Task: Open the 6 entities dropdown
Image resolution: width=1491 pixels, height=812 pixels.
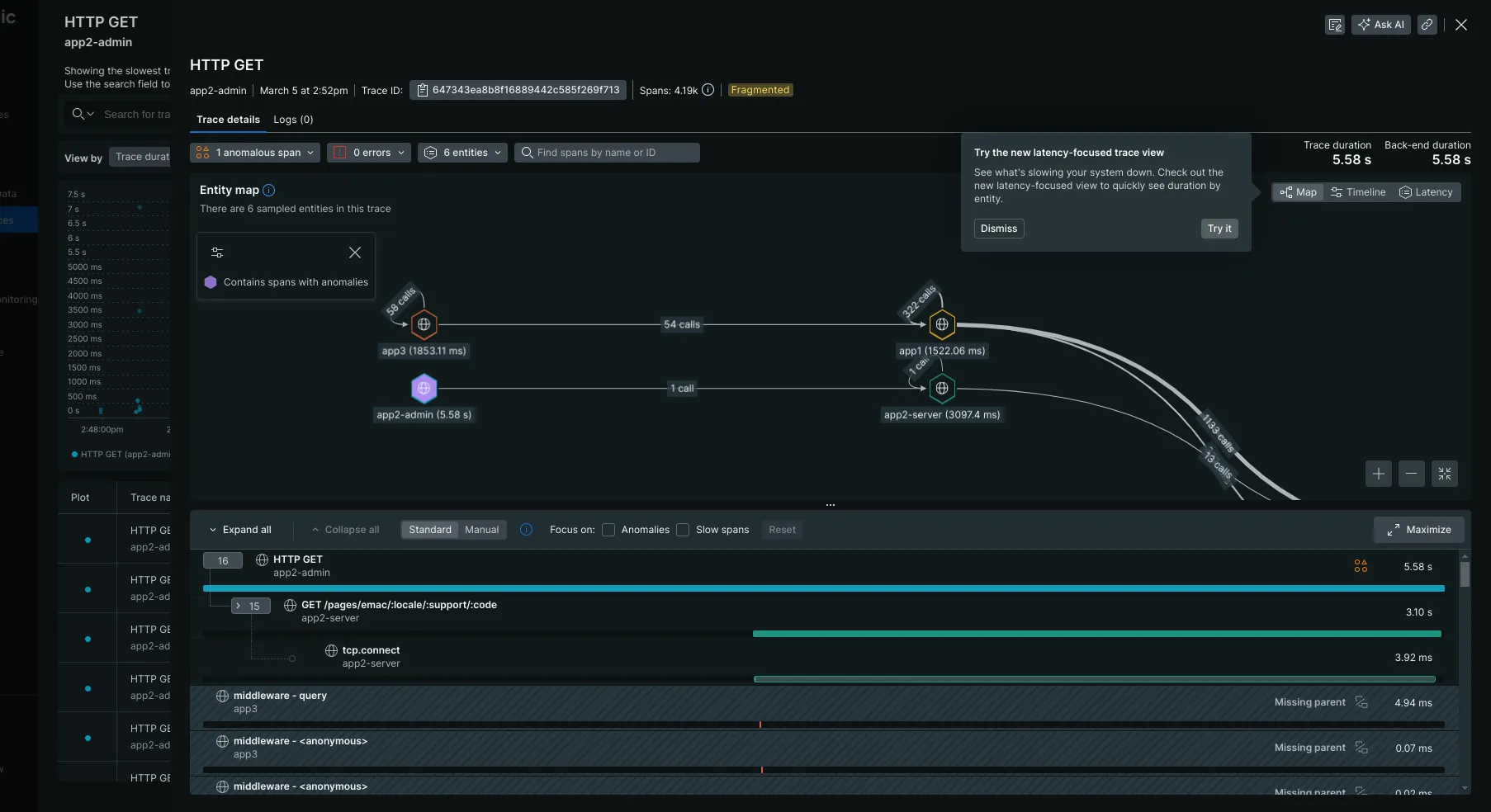Action: click(462, 152)
